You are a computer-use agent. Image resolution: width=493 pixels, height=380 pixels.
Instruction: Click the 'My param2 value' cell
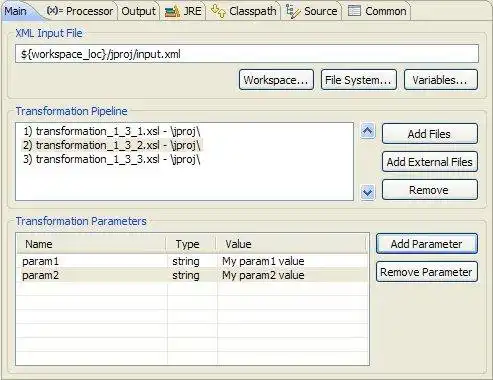click(x=293, y=275)
